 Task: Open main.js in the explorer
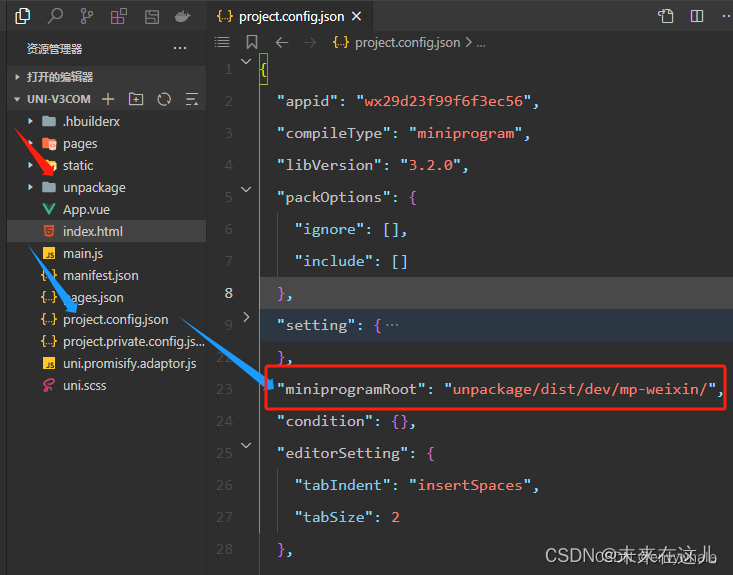(83, 253)
